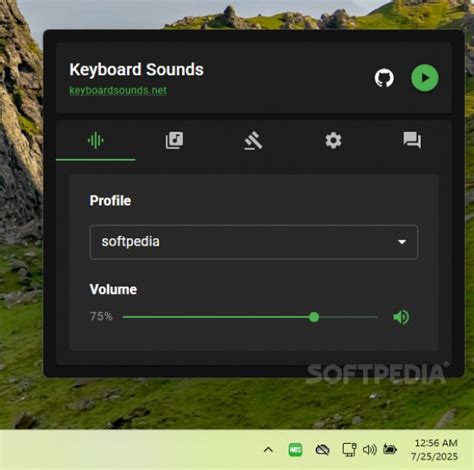Open the GitHub repository icon
The width and height of the screenshot is (474, 470).
[x=384, y=78]
